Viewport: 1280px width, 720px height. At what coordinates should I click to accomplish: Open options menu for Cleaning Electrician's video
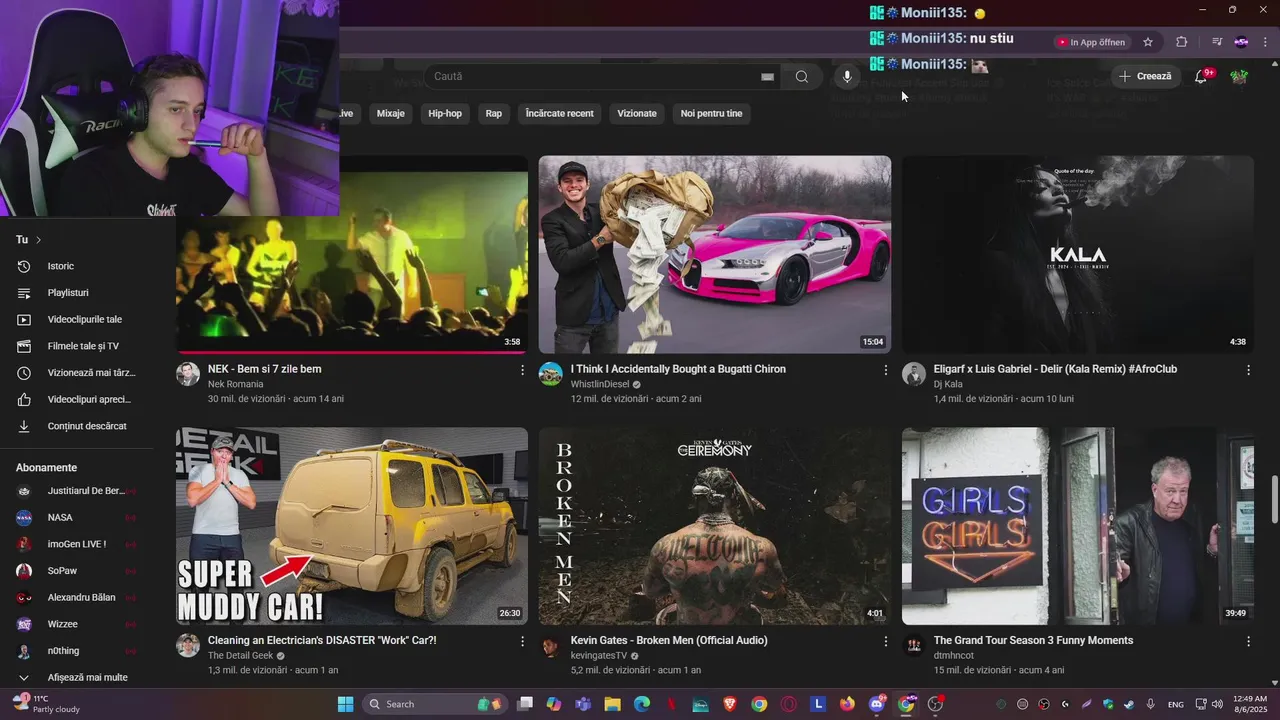coord(522,641)
